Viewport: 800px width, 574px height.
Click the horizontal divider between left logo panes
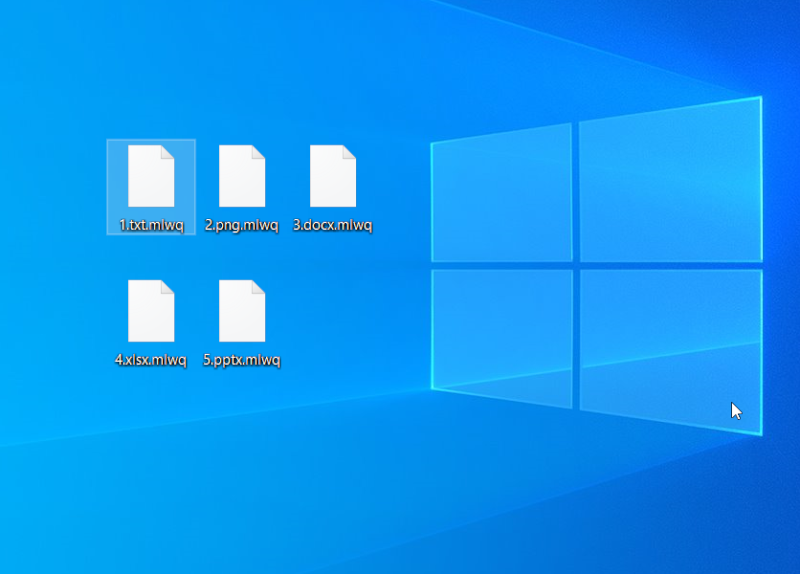(502, 265)
